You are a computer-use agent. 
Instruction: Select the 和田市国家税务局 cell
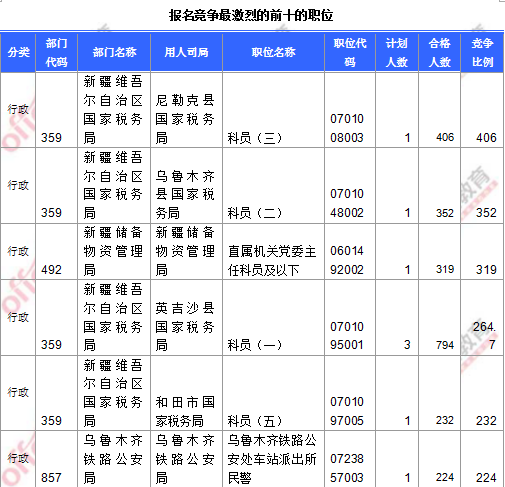pyautogui.click(x=186, y=393)
